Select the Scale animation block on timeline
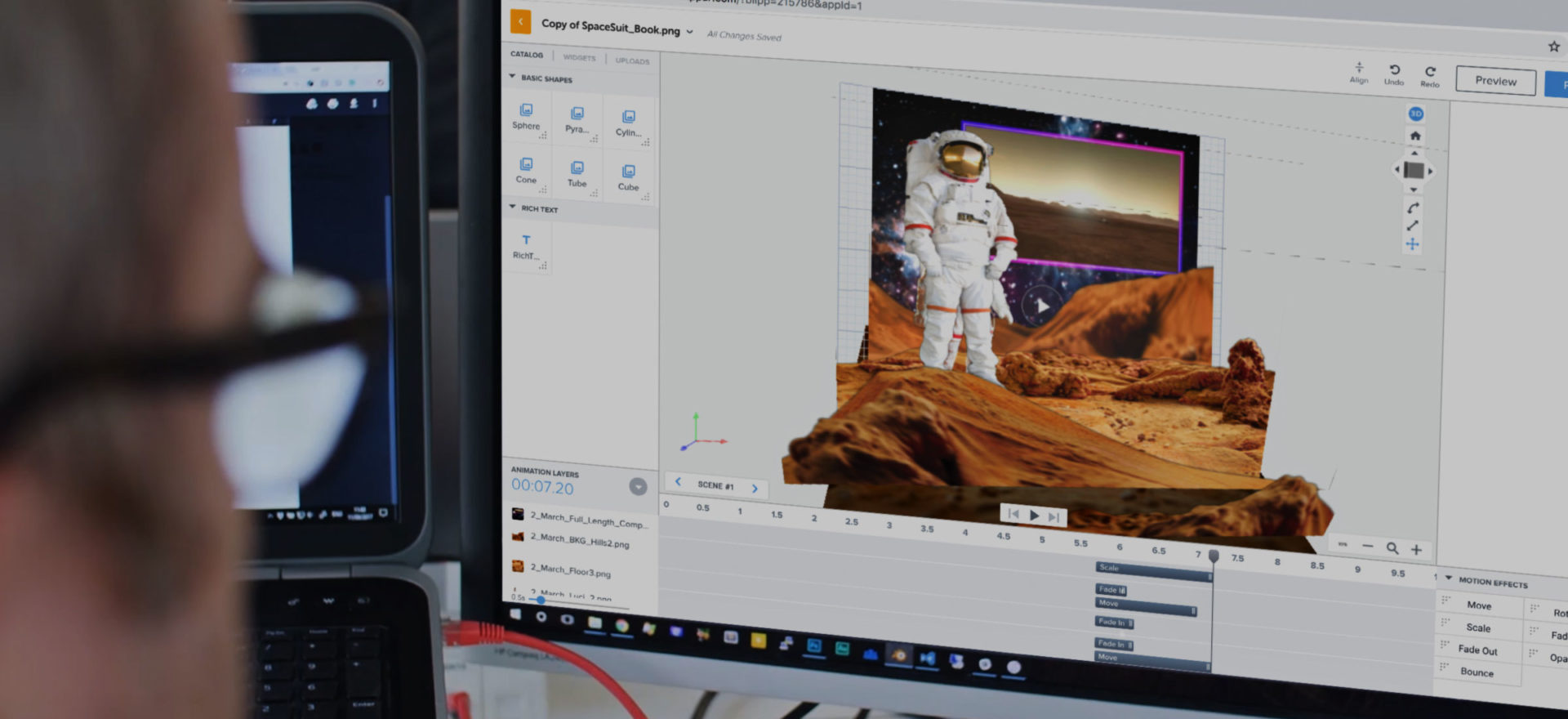The height and width of the screenshot is (719, 1568). [x=1153, y=571]
